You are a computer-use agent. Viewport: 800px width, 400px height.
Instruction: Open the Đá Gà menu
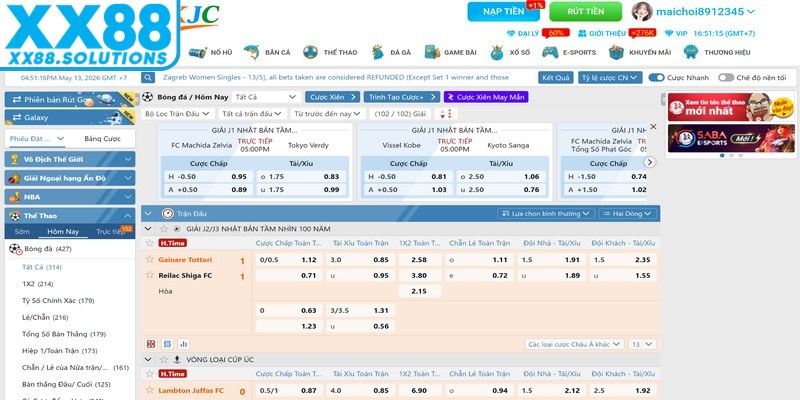(391, 52)
